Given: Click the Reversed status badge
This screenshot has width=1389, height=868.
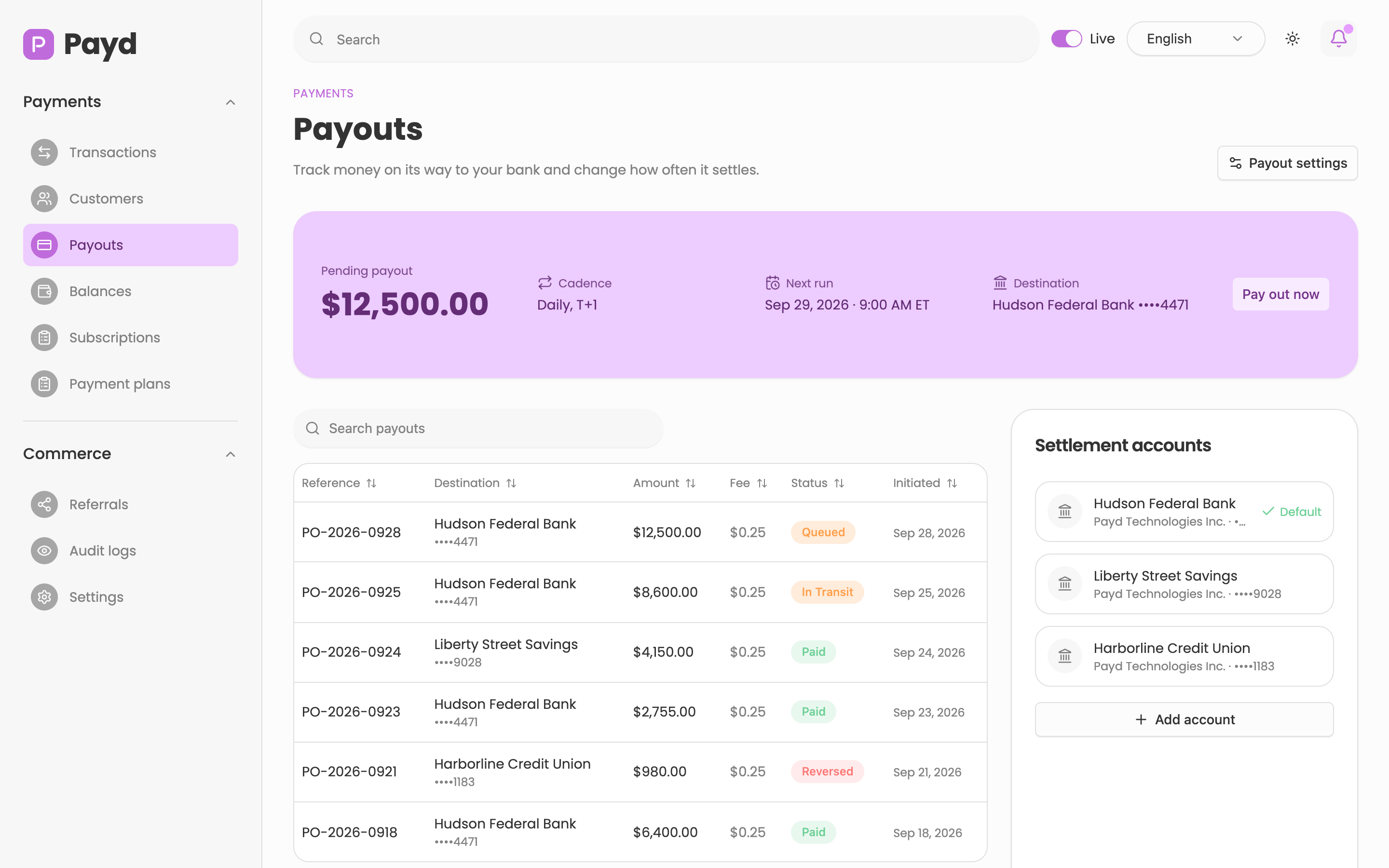Looking at the screenshot, I should click(x=827, y=772).
